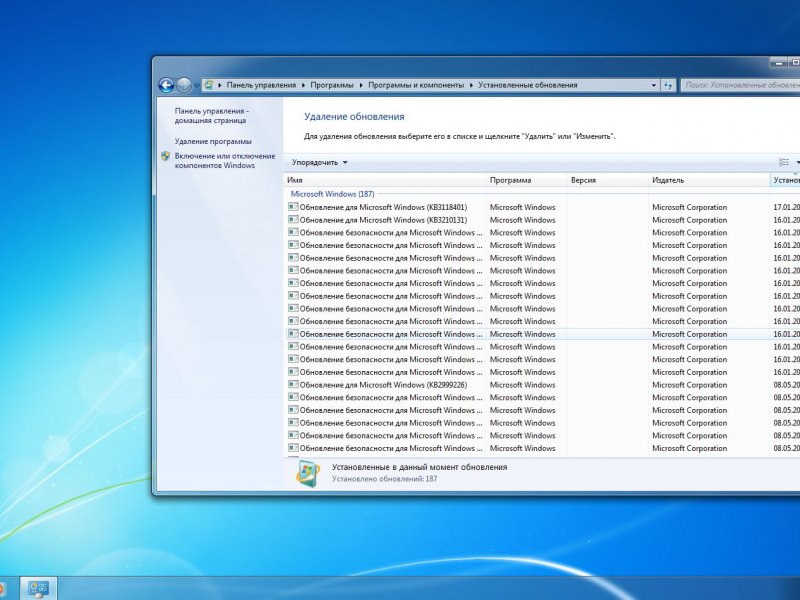Sort by 'Версия' column header
Viewport: 800px width, 600px height.
click(x=607, y=180)
